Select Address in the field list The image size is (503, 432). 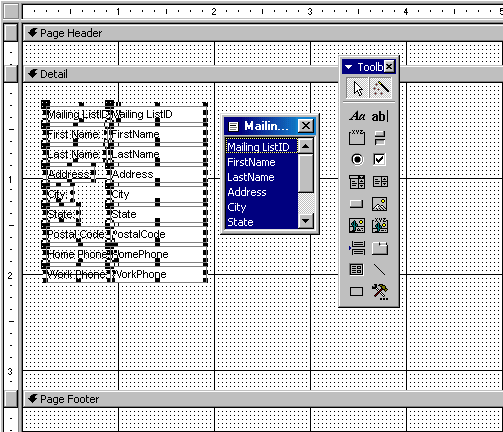(x=261, y=192)
